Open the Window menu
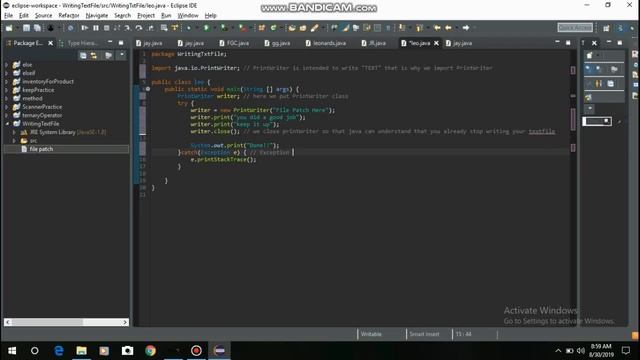Image resolution: width=640 pixels, height=360 pixels. coord(188,16)
